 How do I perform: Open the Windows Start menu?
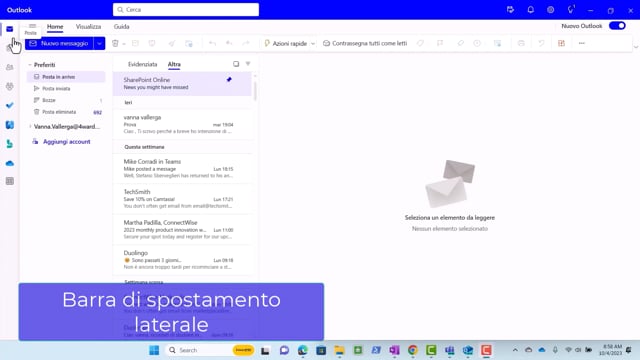coord(154,350)
